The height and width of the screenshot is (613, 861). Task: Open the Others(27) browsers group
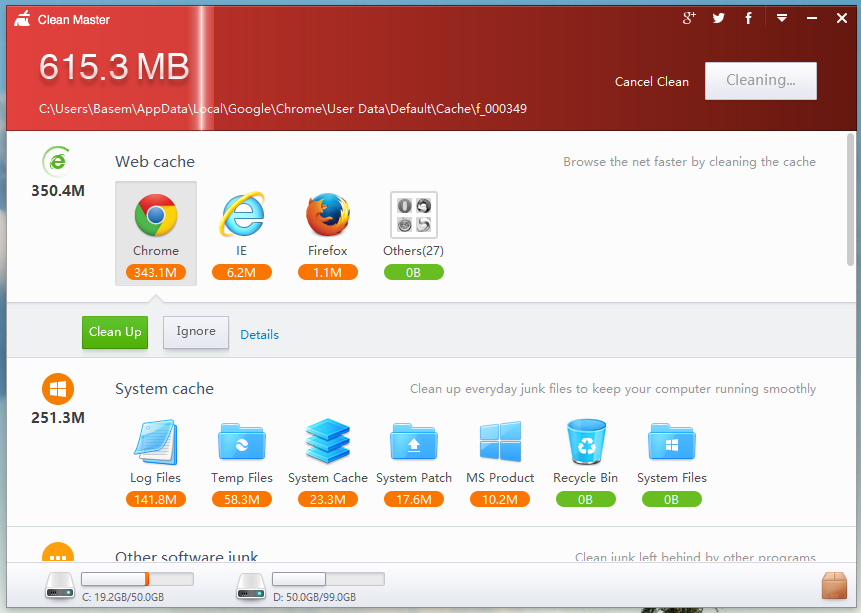413,215
